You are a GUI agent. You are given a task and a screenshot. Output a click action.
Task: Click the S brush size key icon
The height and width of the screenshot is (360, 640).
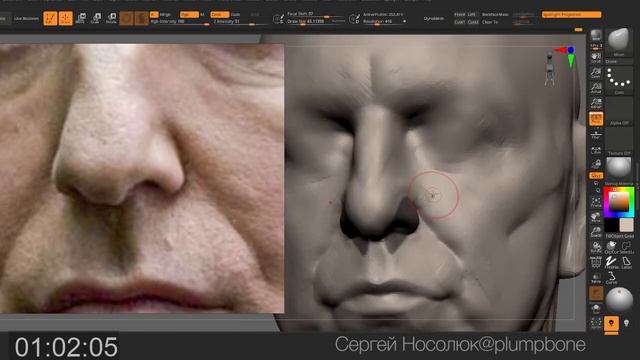click(278, 18)
